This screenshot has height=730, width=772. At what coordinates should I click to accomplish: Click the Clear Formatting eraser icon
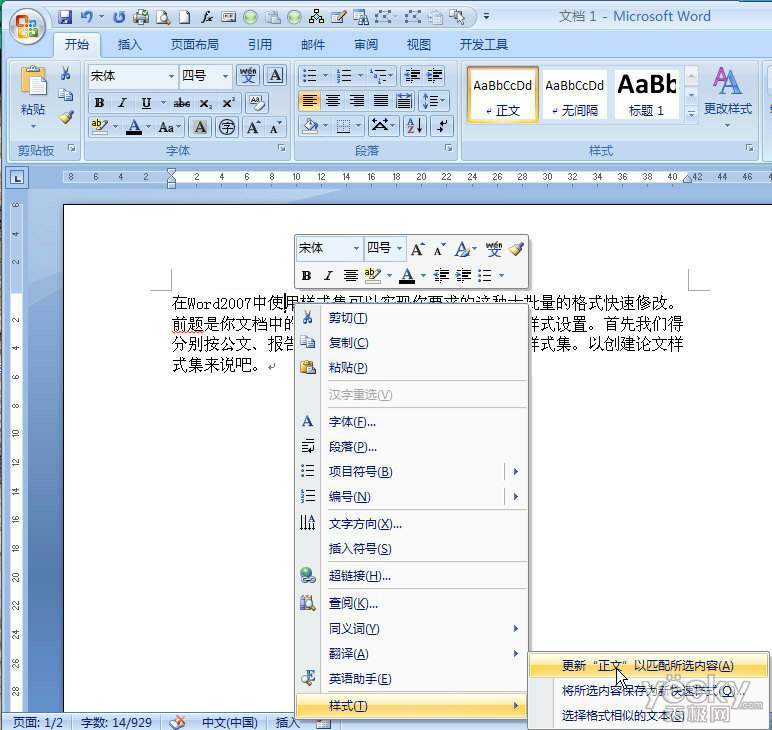257,102
